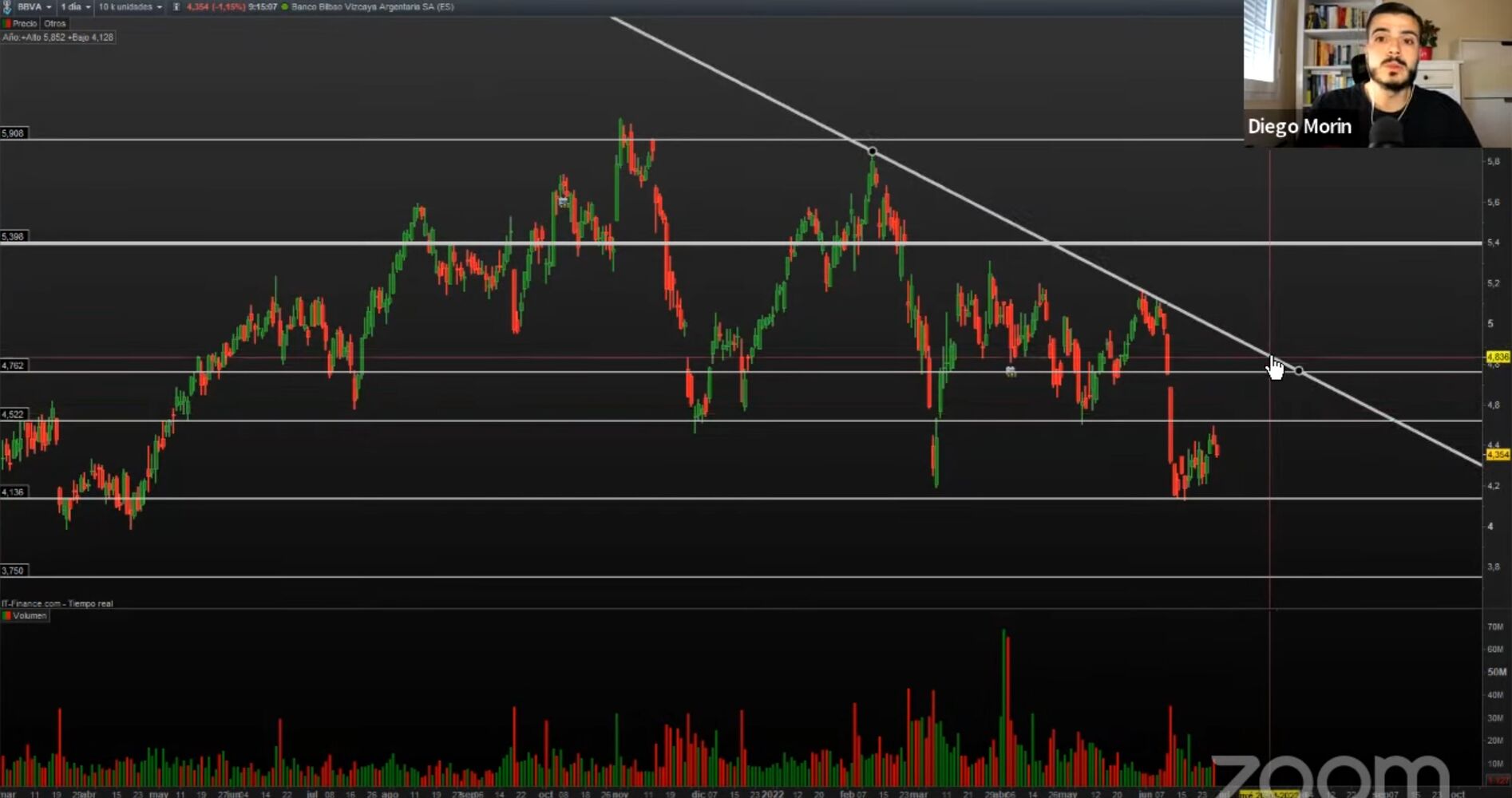Click the trendline's lower anchor point
The width and height of the screenshot is (1512, 798).
[1299, 371]
